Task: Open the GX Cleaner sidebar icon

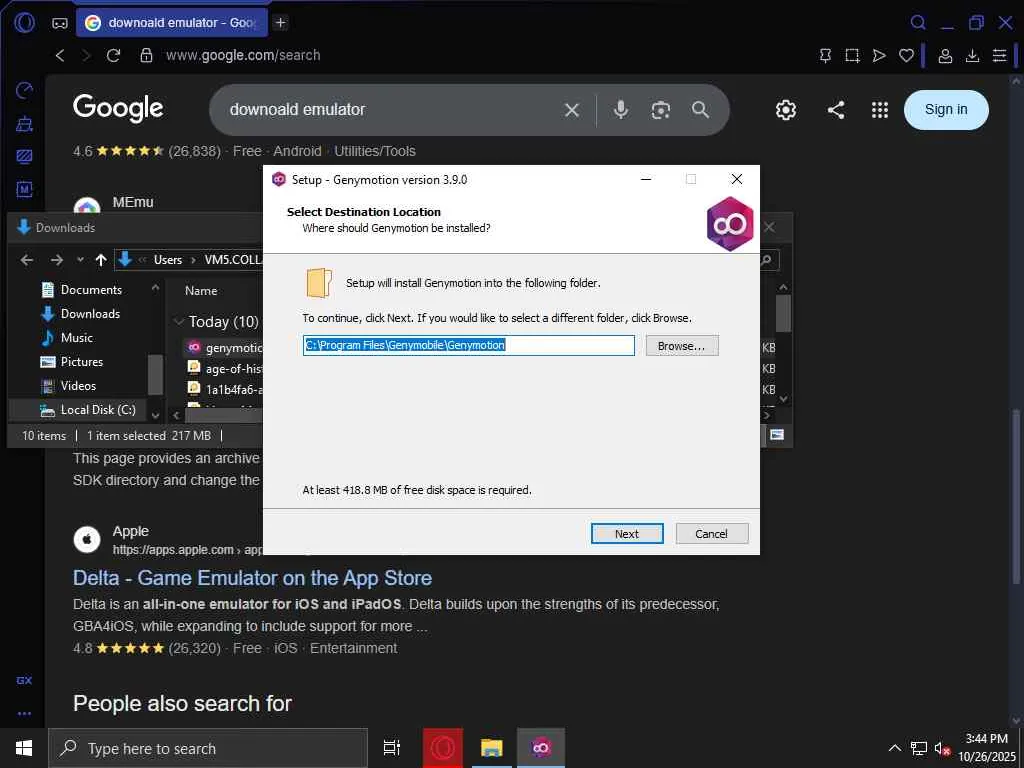Action: pyautogui.click(x=24, y=123)
